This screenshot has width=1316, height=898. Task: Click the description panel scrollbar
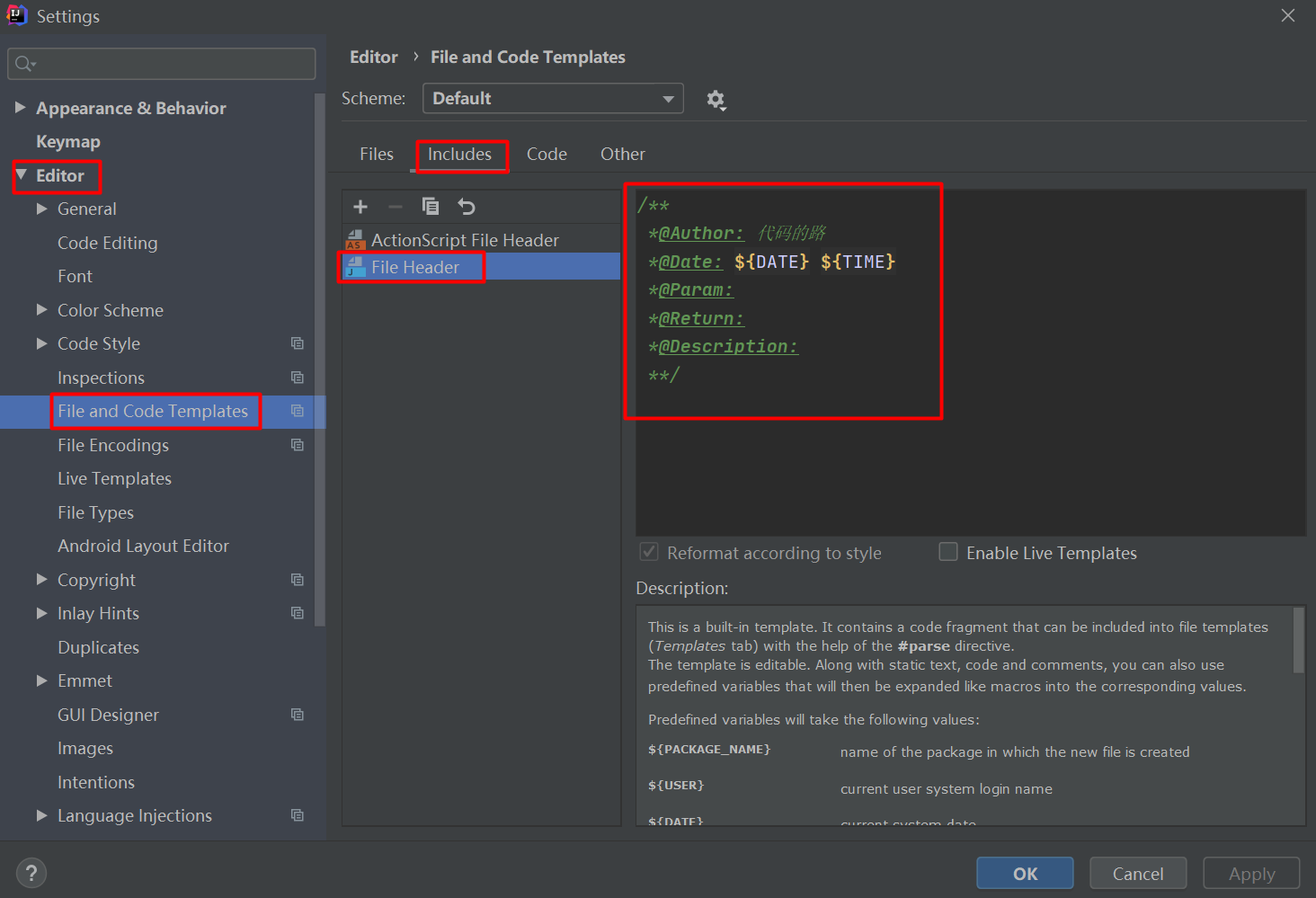coord(1298,640)
